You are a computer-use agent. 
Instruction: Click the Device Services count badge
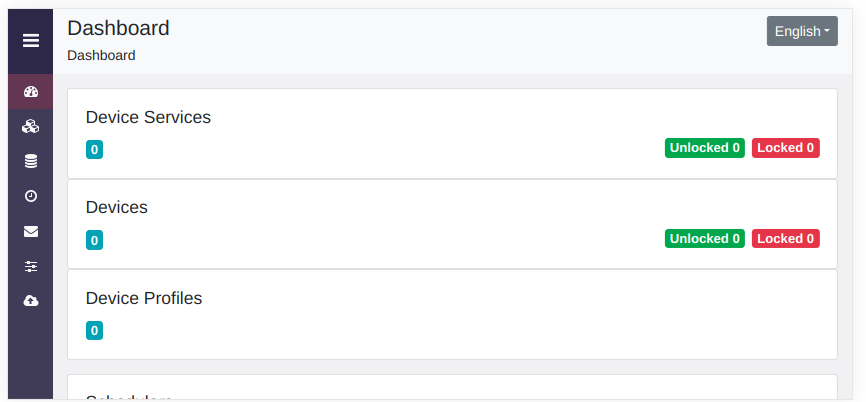(x=94, y=150)
